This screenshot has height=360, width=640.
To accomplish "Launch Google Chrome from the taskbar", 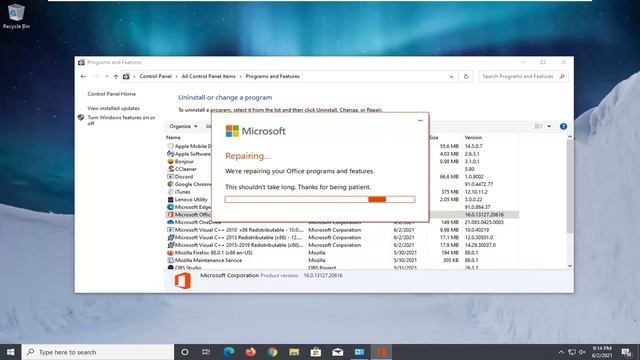I will point(272,352).
